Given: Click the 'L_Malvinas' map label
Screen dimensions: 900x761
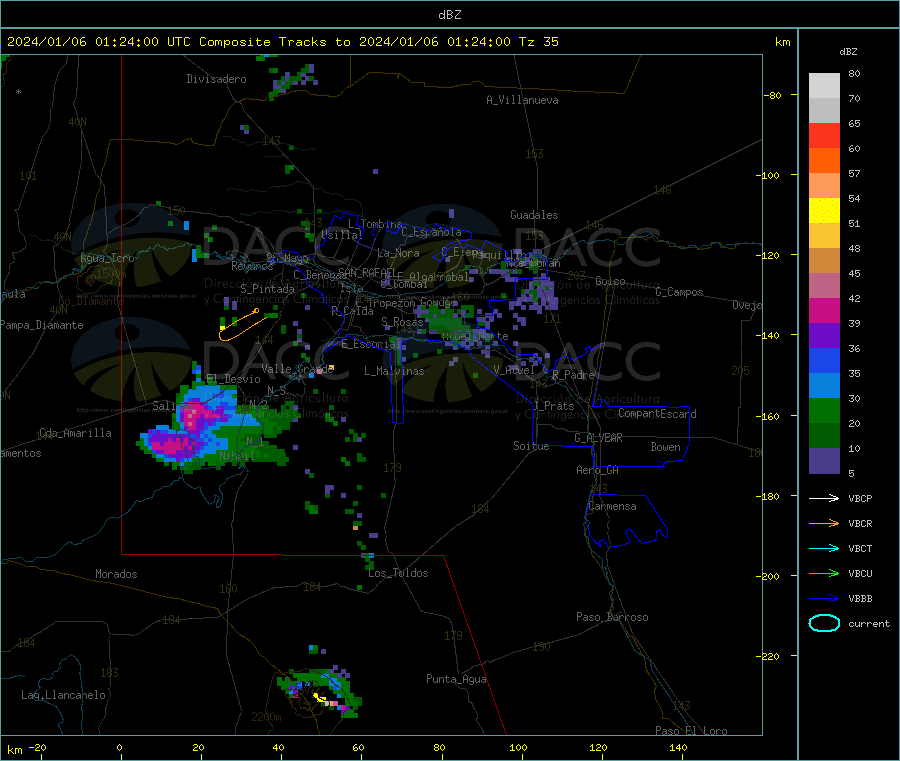Looking at the screenshot, I should (394, 371).
